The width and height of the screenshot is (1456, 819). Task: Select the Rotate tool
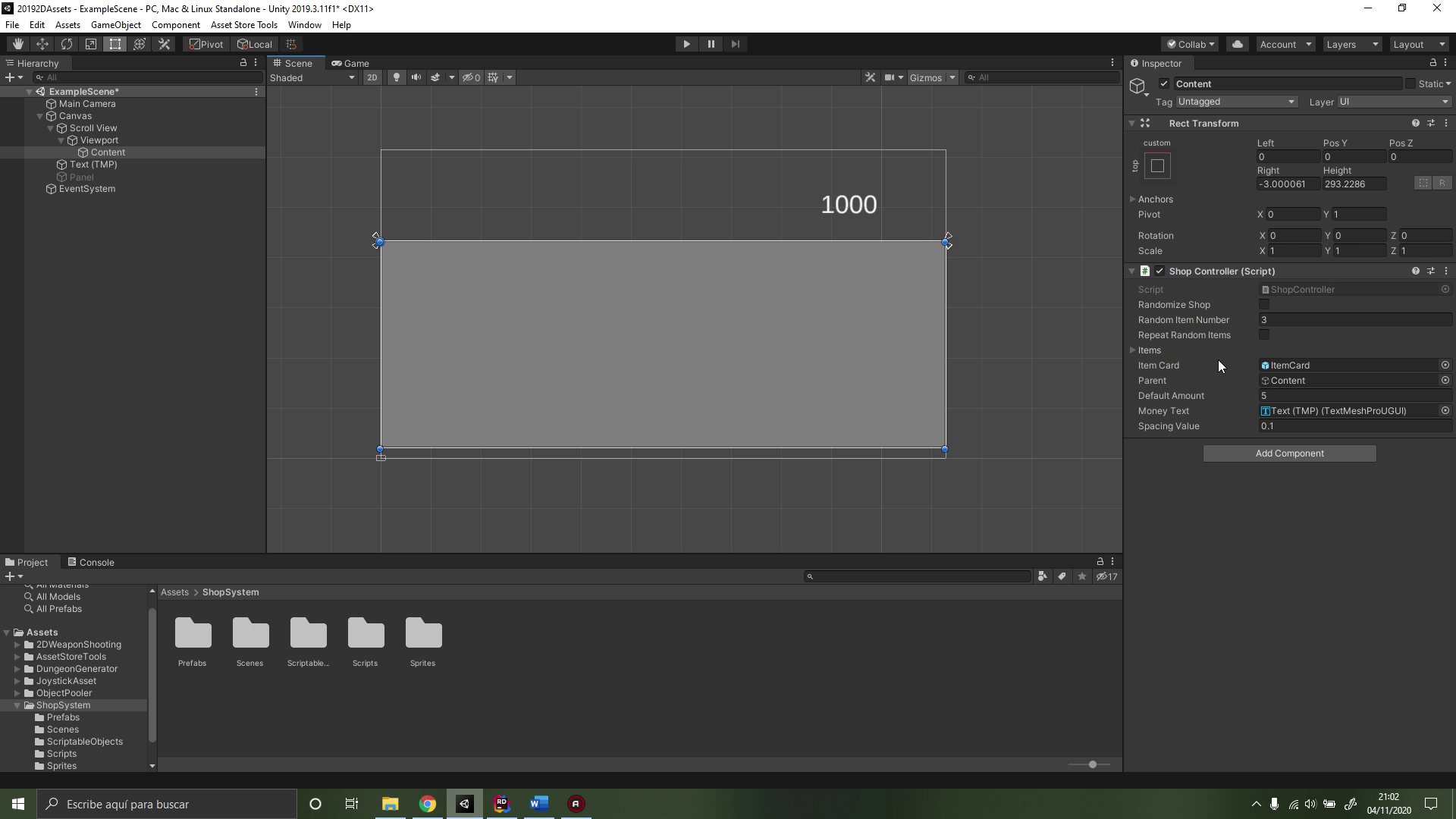click(x=67, y=44)
